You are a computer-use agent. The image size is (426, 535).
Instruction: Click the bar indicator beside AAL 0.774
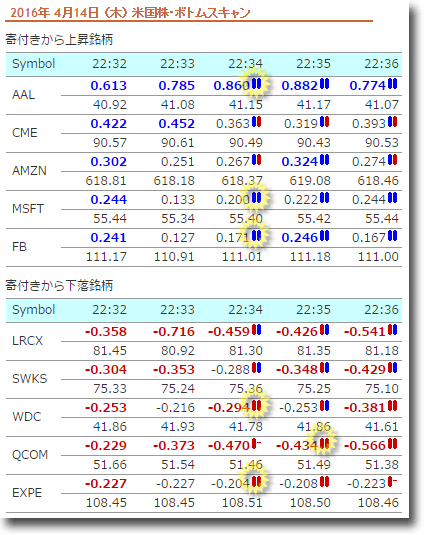393,84
